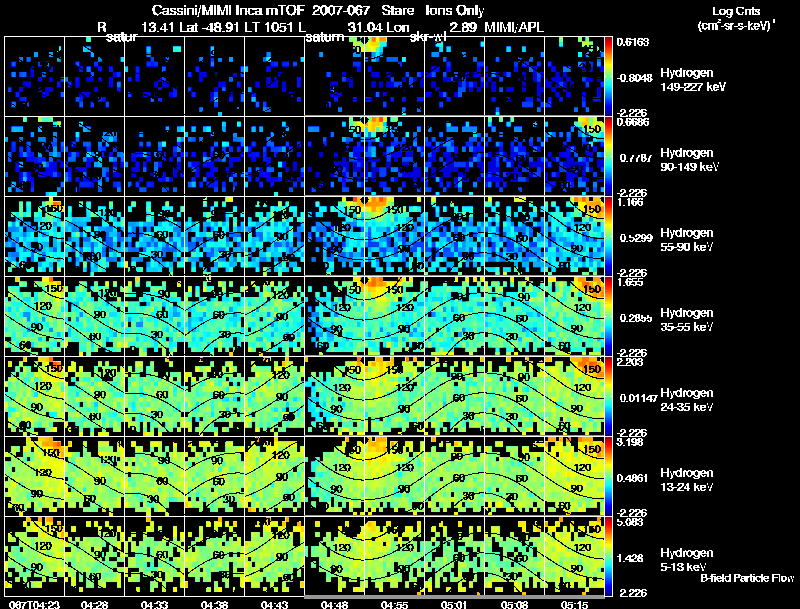
Task: Click the 04:28 panel in the 5-13 keV row
Action: pos(94,556)
